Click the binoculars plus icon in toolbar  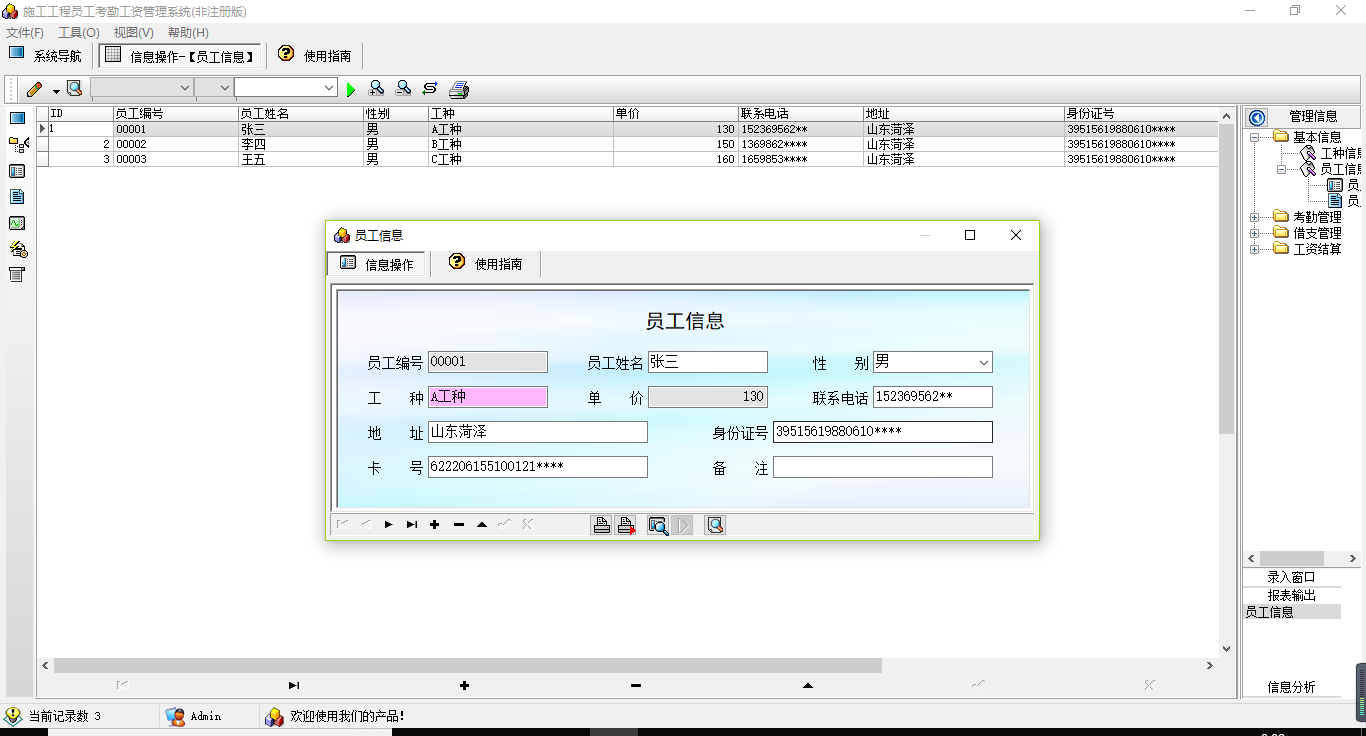coord(377,89)
